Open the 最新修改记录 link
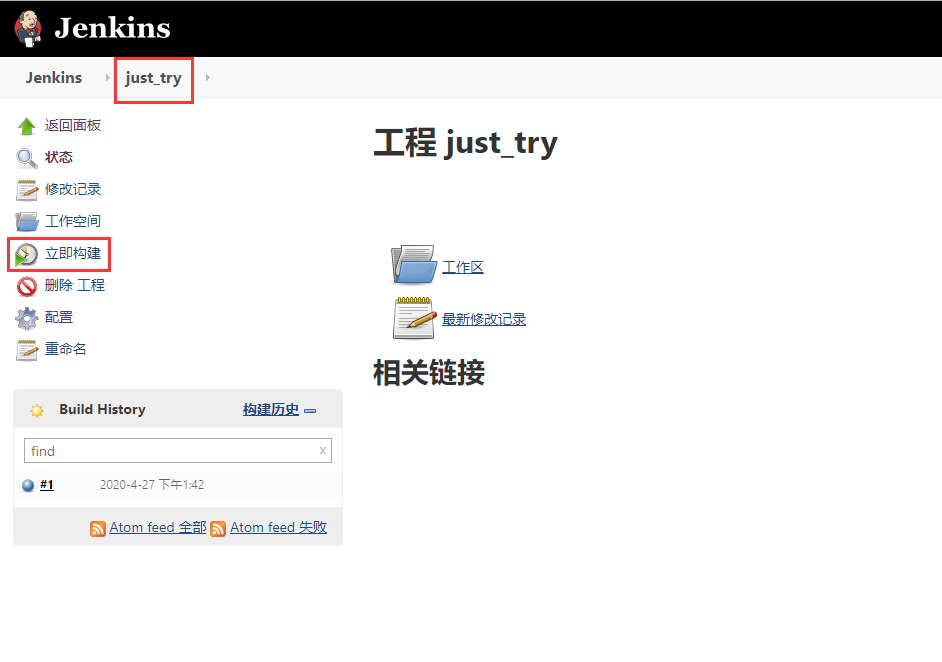Viewport: 942px width, 662px height. tap(484, 319)
